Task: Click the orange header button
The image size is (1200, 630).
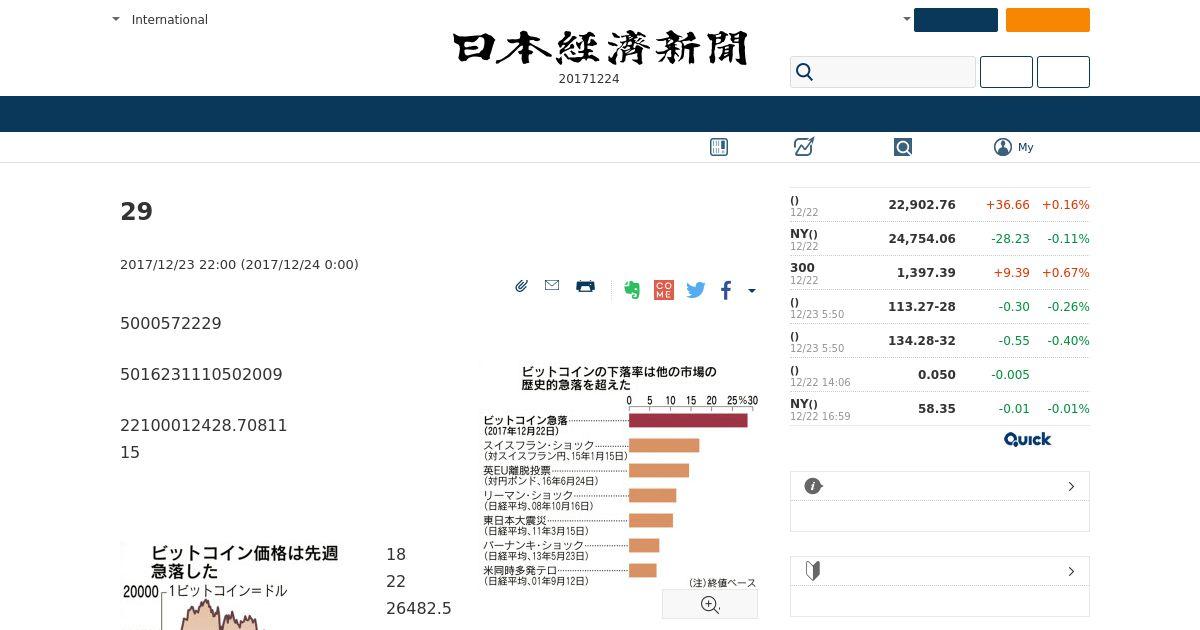Action: 1048,20
